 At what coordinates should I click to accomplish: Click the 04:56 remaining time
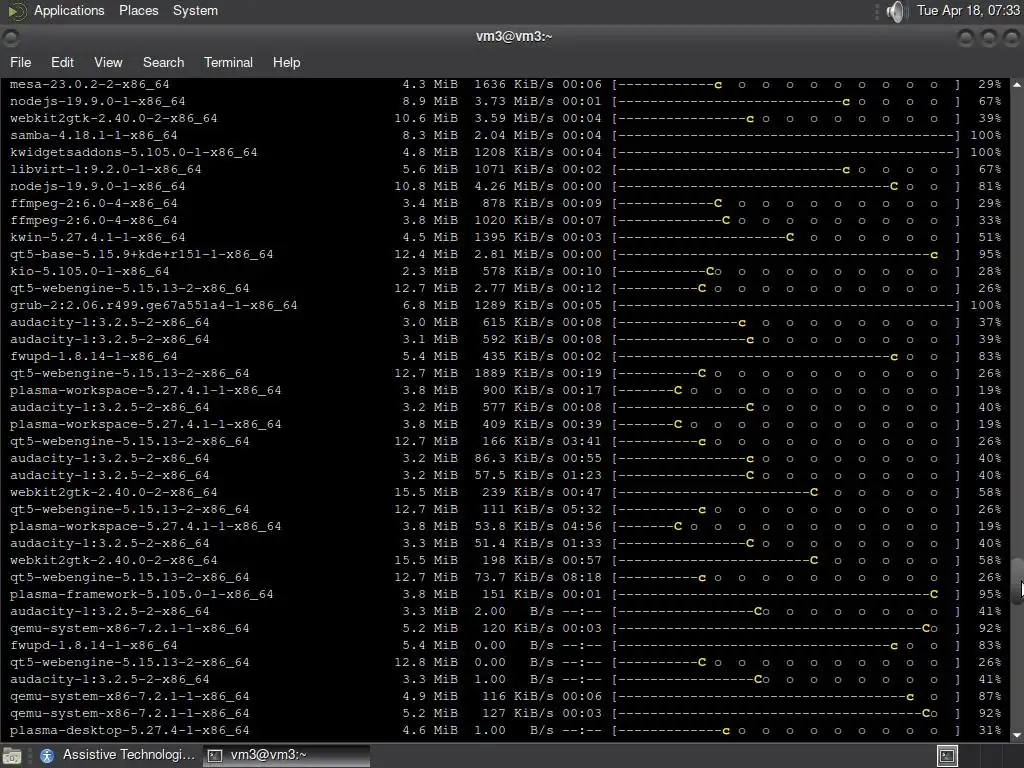(582, 526)
